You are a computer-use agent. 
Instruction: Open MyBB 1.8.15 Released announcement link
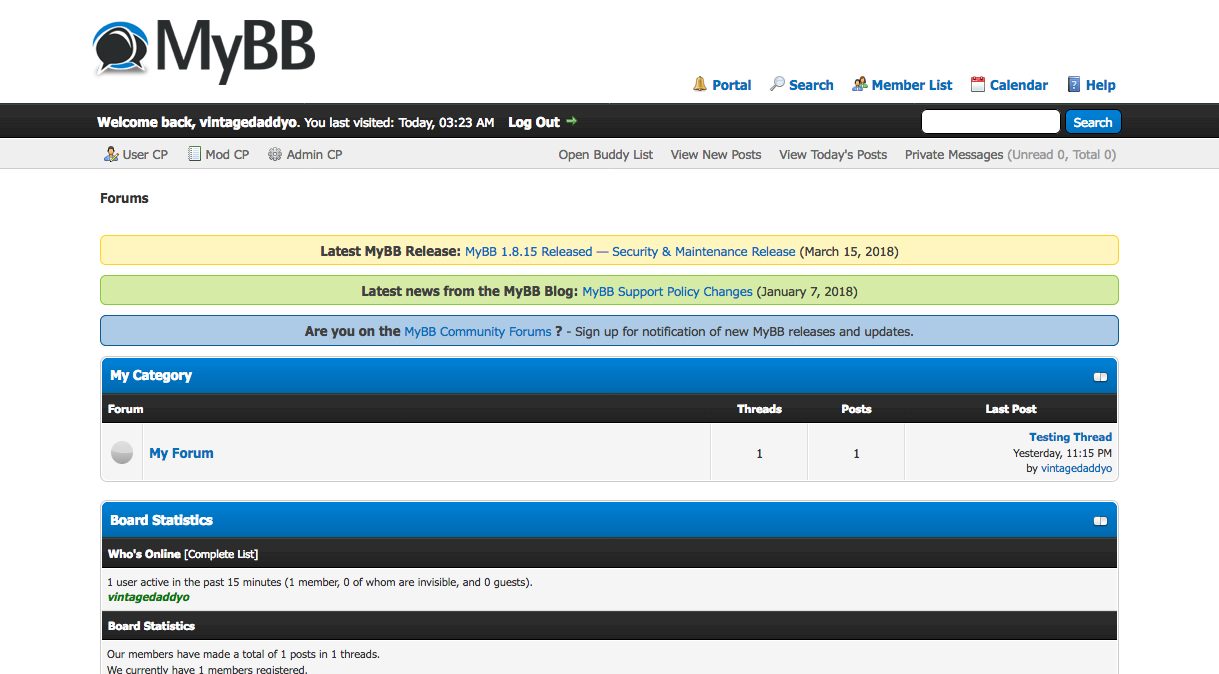pos(630,251)
